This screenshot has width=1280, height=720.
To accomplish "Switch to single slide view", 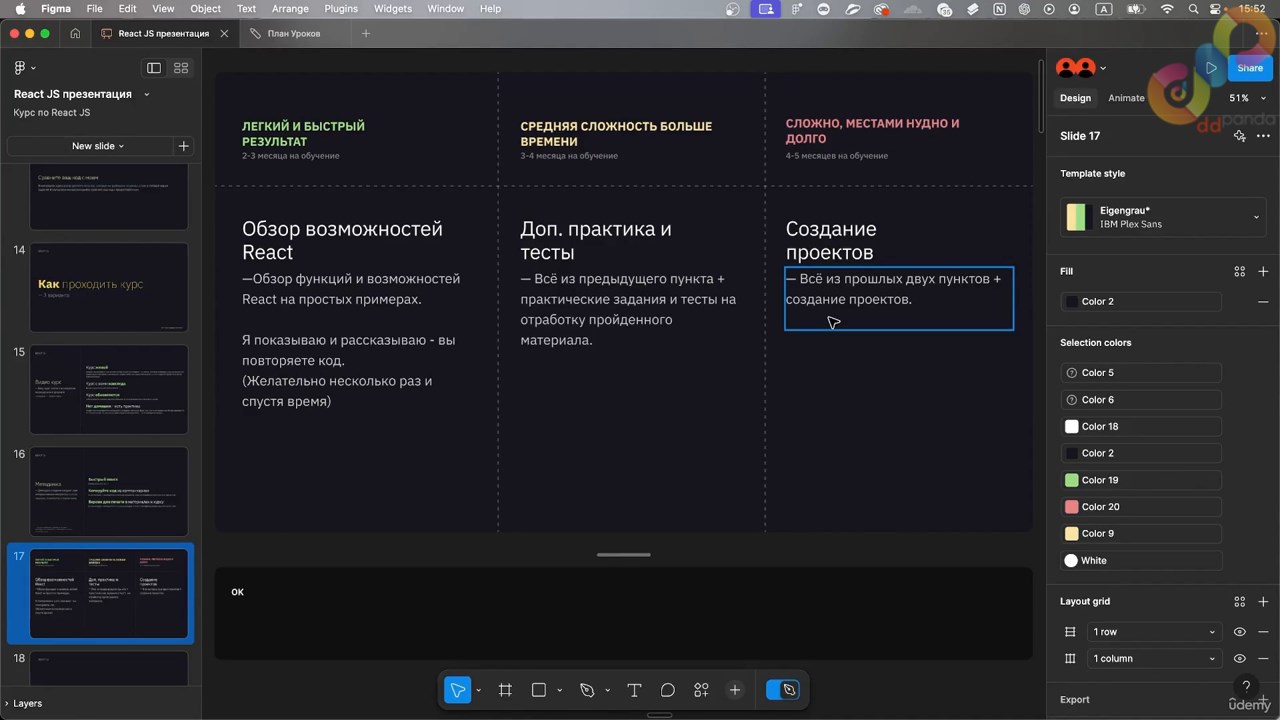I will tap(154, 68).
